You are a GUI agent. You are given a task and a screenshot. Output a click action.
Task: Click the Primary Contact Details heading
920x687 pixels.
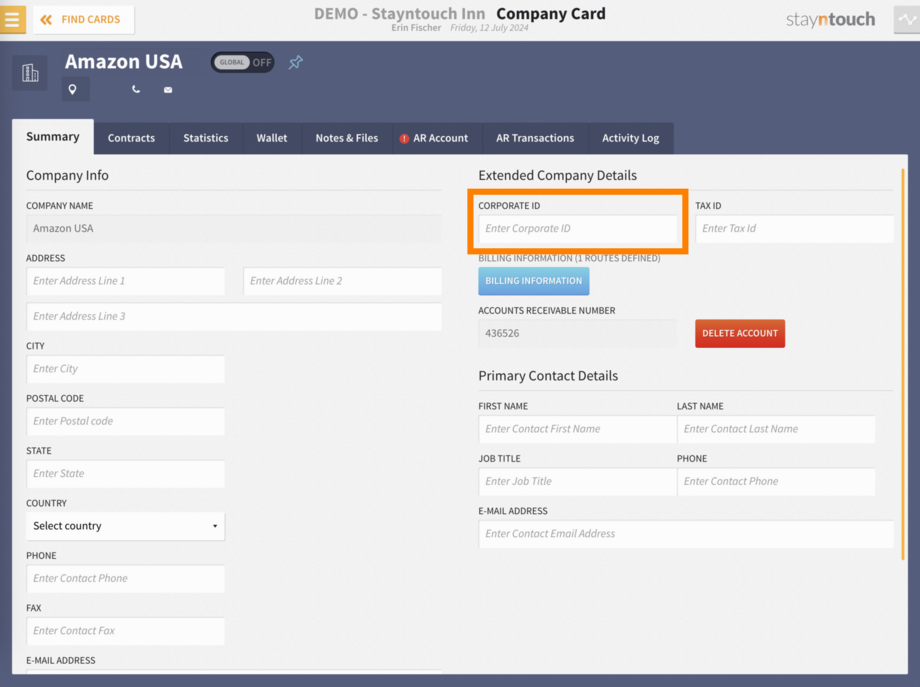point(548,376)
